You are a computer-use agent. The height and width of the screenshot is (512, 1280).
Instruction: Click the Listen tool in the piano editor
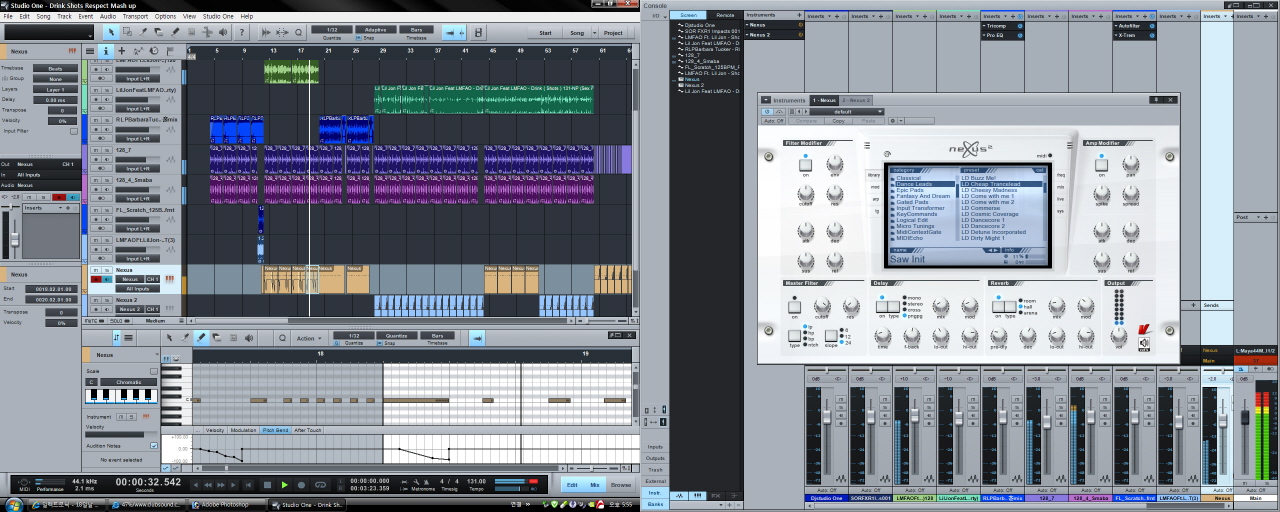249,338
